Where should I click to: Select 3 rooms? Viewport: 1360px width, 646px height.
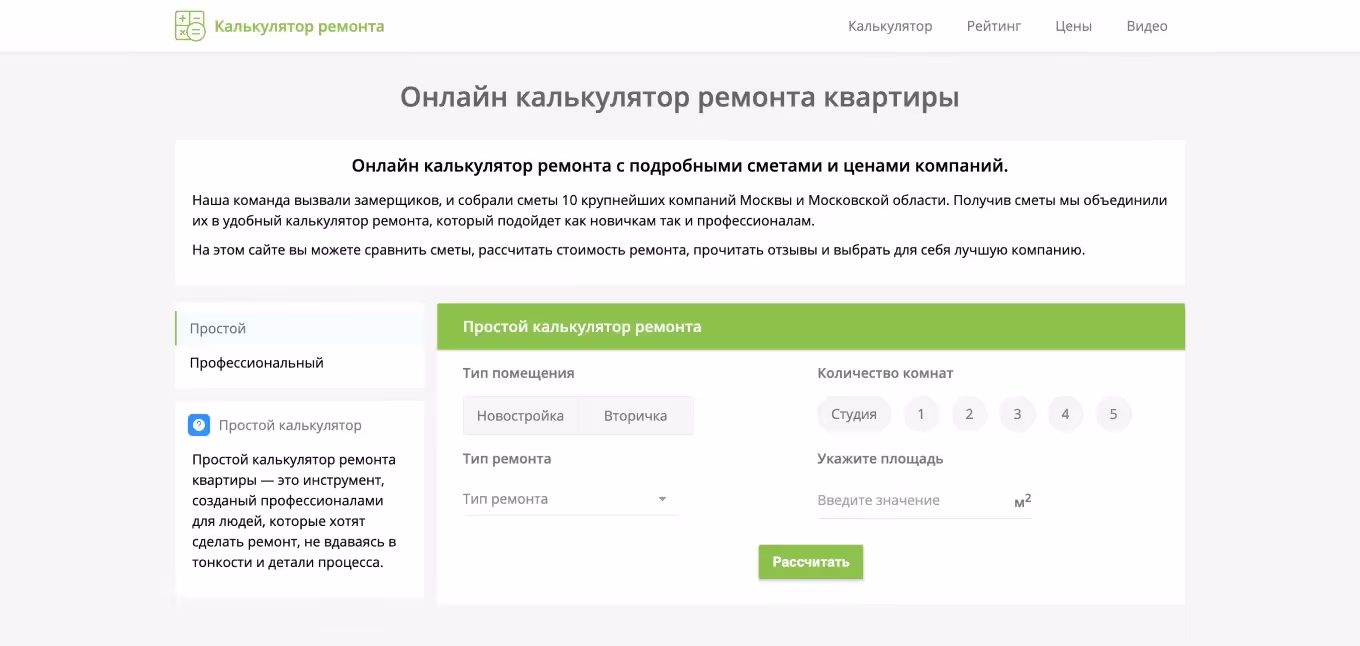1017,414
